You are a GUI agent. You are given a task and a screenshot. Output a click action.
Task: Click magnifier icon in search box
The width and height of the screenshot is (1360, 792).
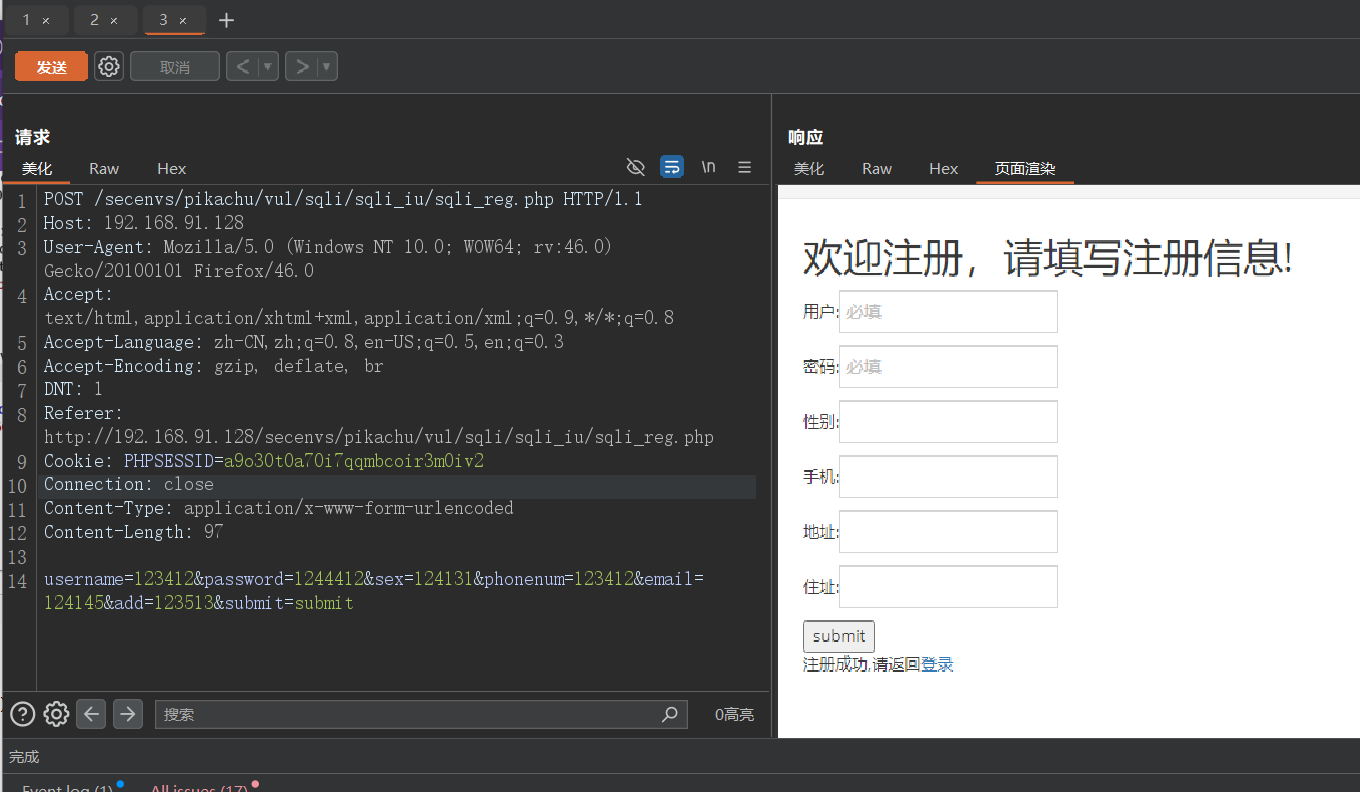tap(670, 714)
